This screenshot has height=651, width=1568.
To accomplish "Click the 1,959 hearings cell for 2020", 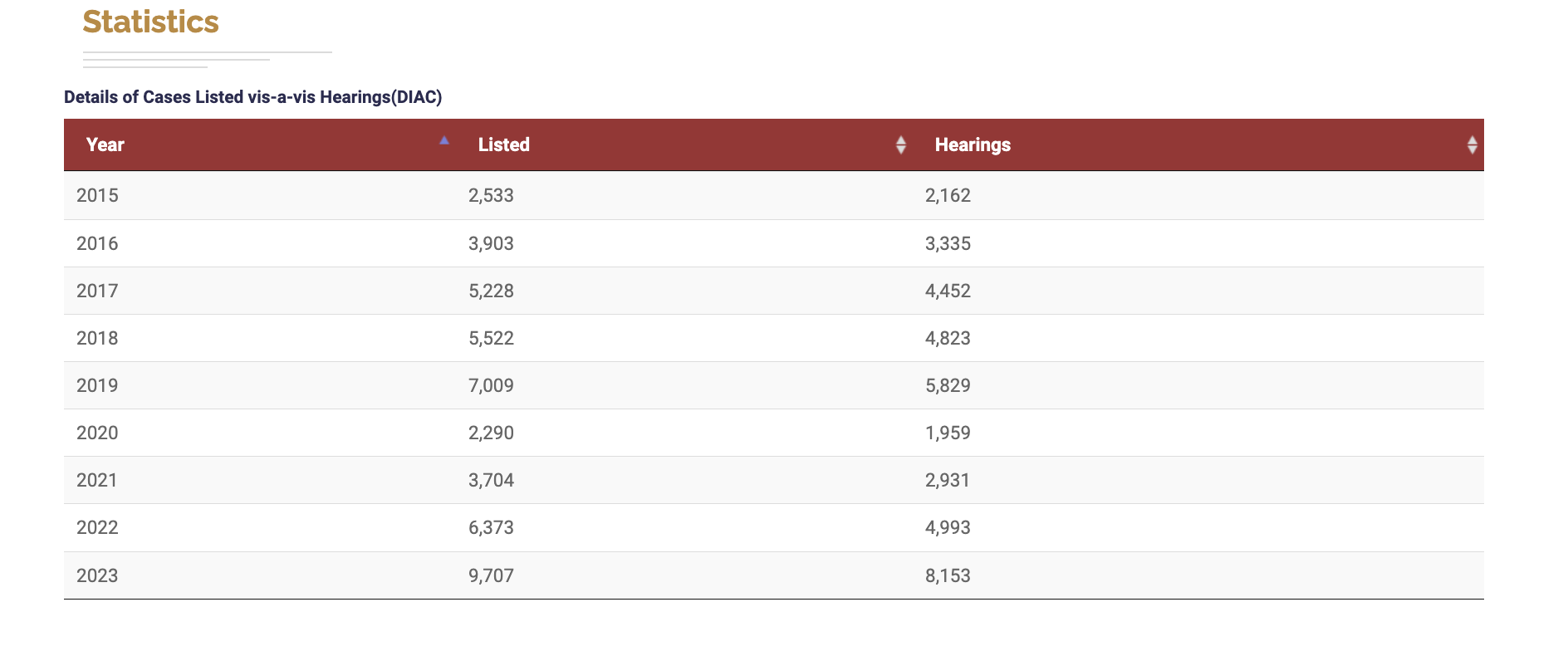I will click(948, 433).
